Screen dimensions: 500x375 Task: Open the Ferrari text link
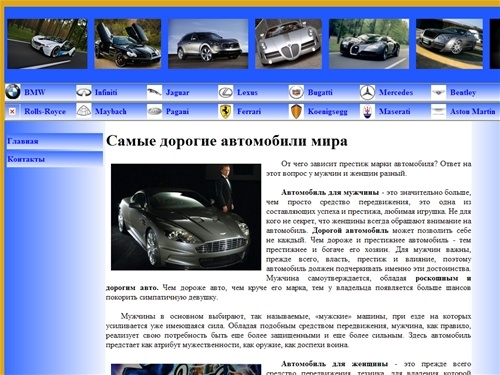click(x=249, y=111)
